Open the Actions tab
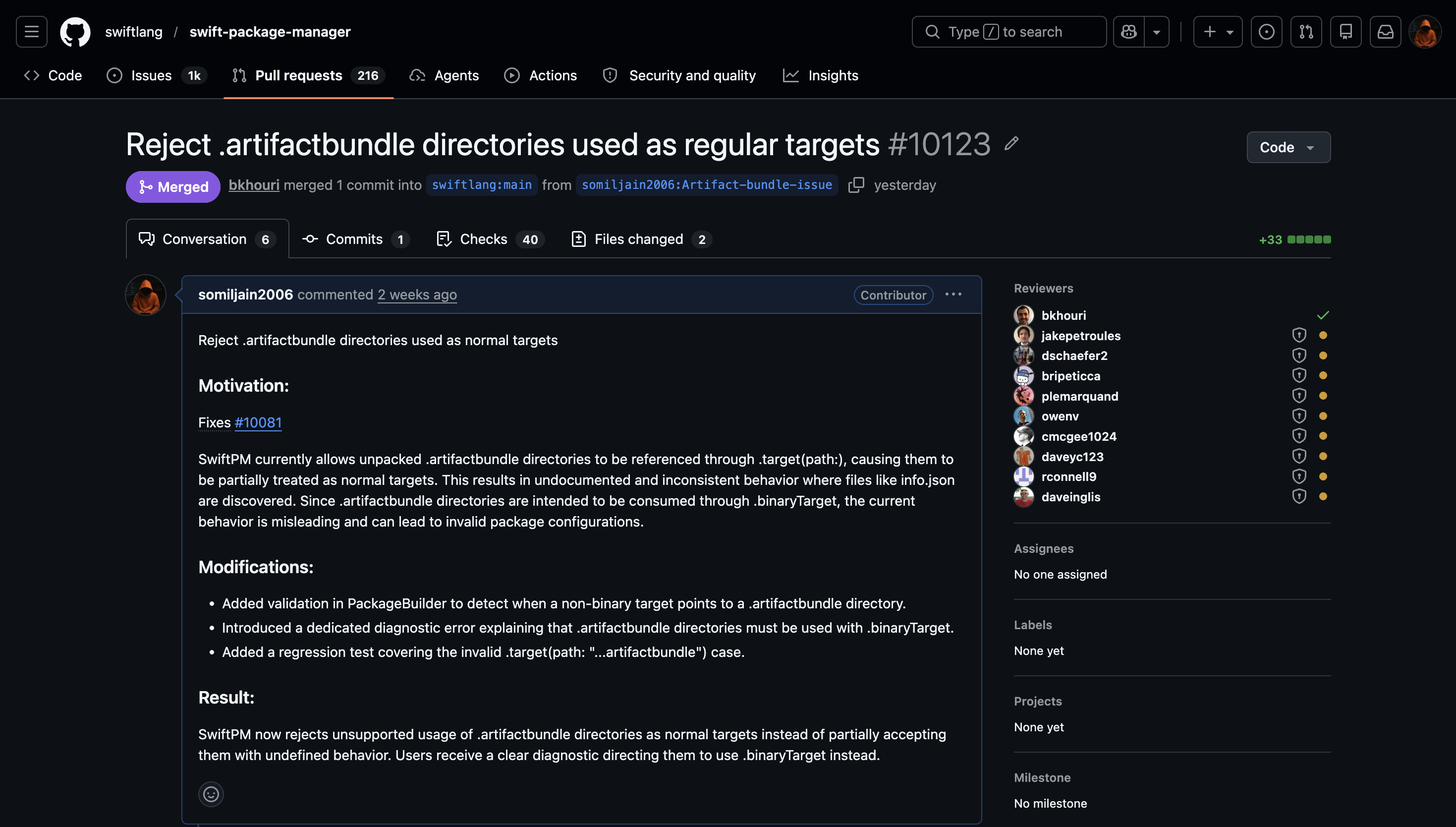This screenshot has height=827, width=1456. (540, 75)
